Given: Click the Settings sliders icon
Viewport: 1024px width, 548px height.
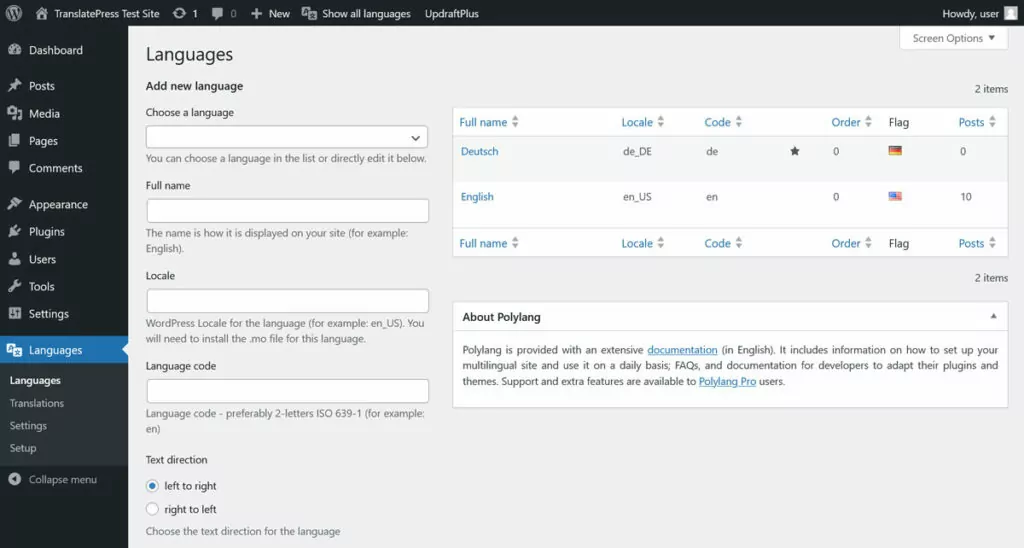Looking at the screenshot, I should [14, 314].
